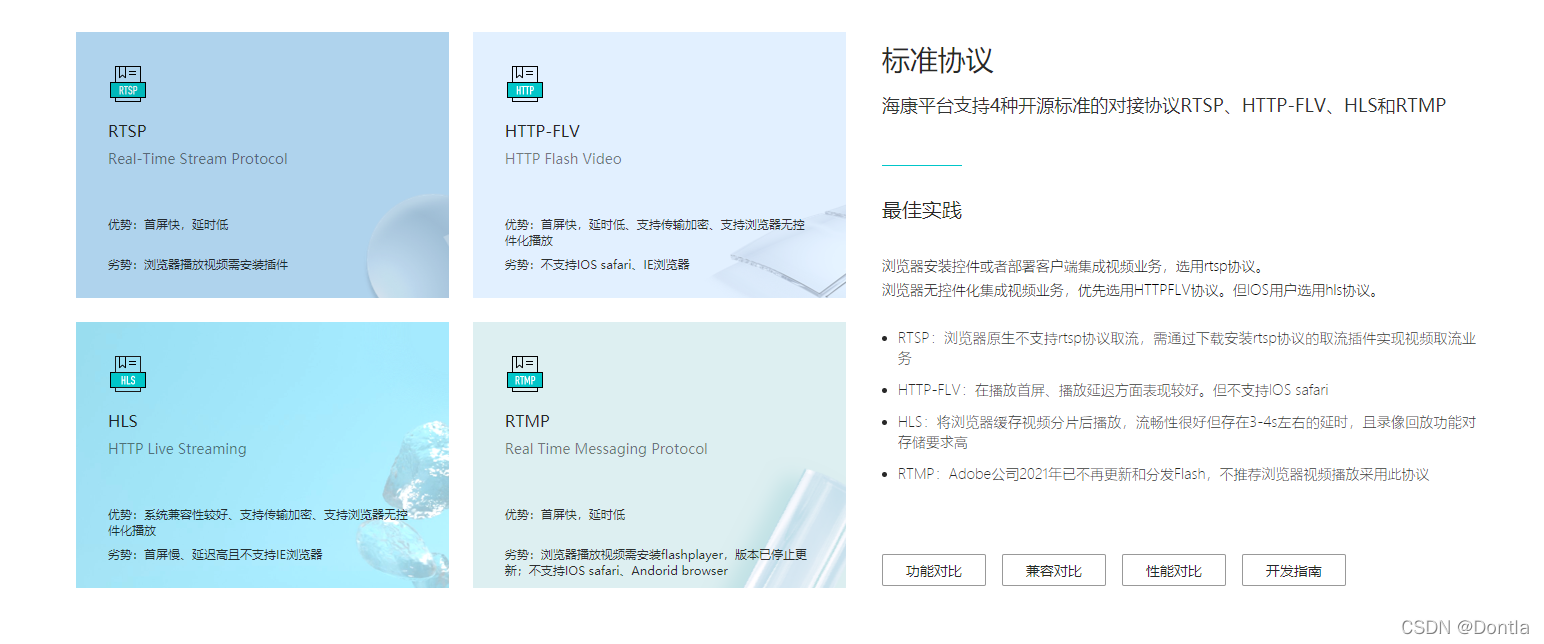This screenshot has width=1544, height=644.
Task: Select the RTMP protocol icon
Action: click(x=524, y=374)
